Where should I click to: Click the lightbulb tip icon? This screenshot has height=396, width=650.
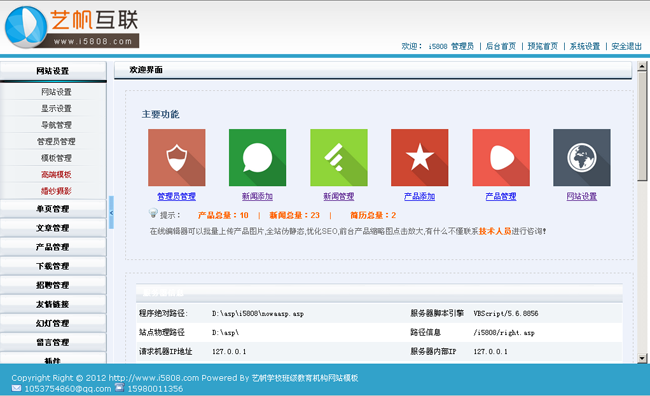pyautogui.click(x=153, y=213)
